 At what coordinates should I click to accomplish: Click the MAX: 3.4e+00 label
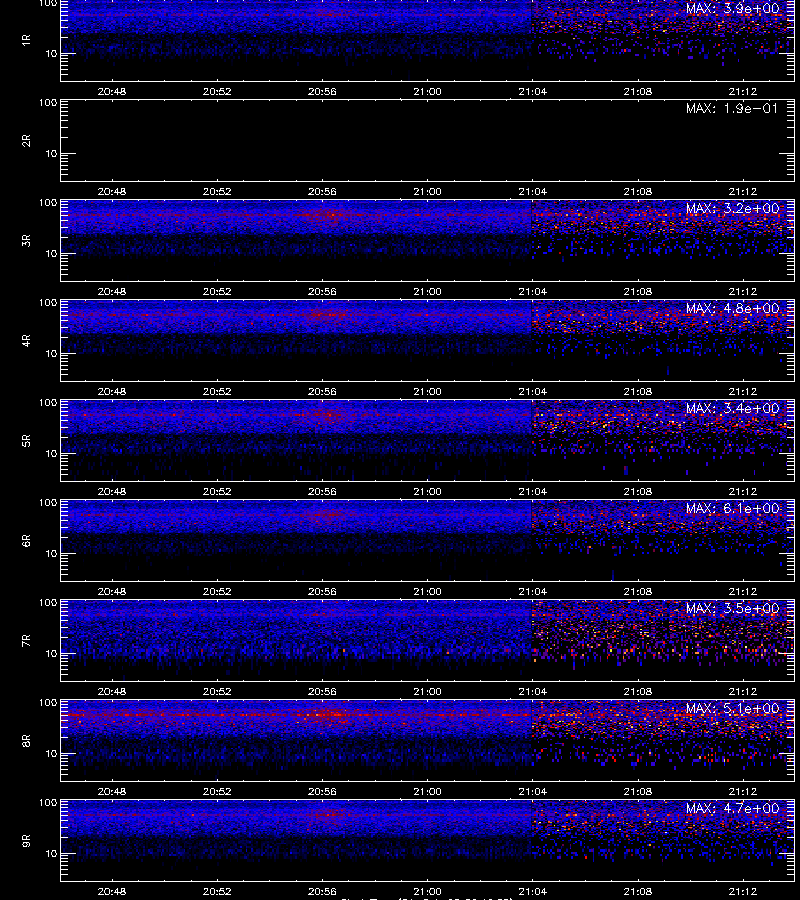pyautogui.click(x=732, y=409)
